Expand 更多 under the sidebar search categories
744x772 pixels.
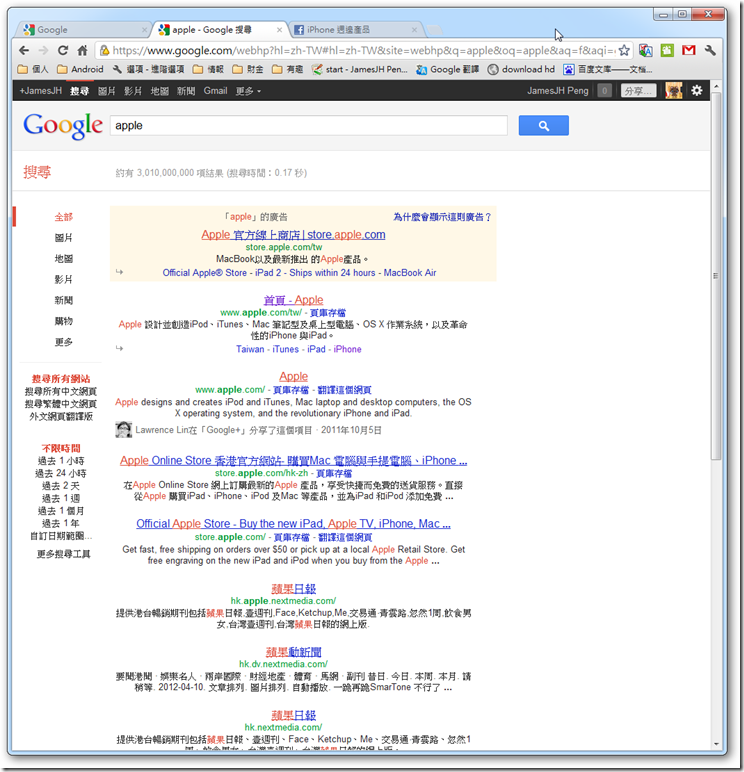pyautogui.click(x=64, y=342)
